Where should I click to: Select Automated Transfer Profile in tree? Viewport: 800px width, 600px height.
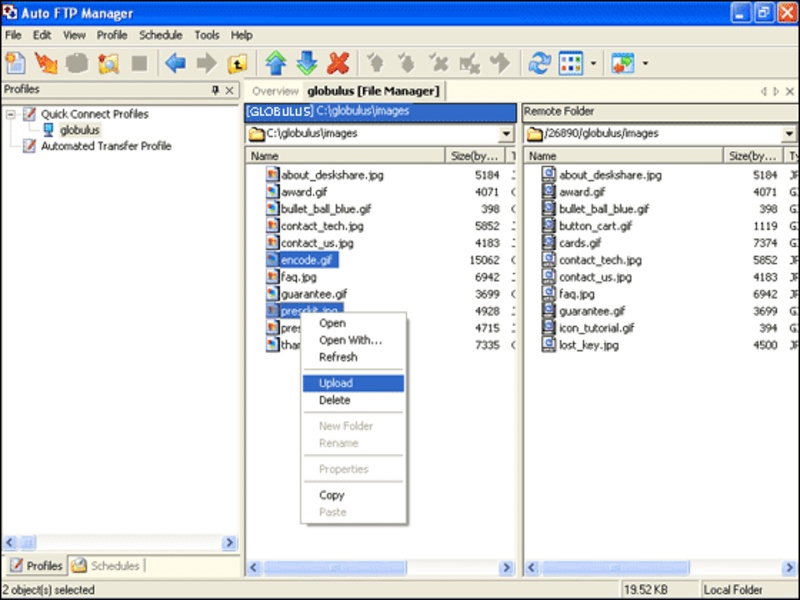[105, 146]
